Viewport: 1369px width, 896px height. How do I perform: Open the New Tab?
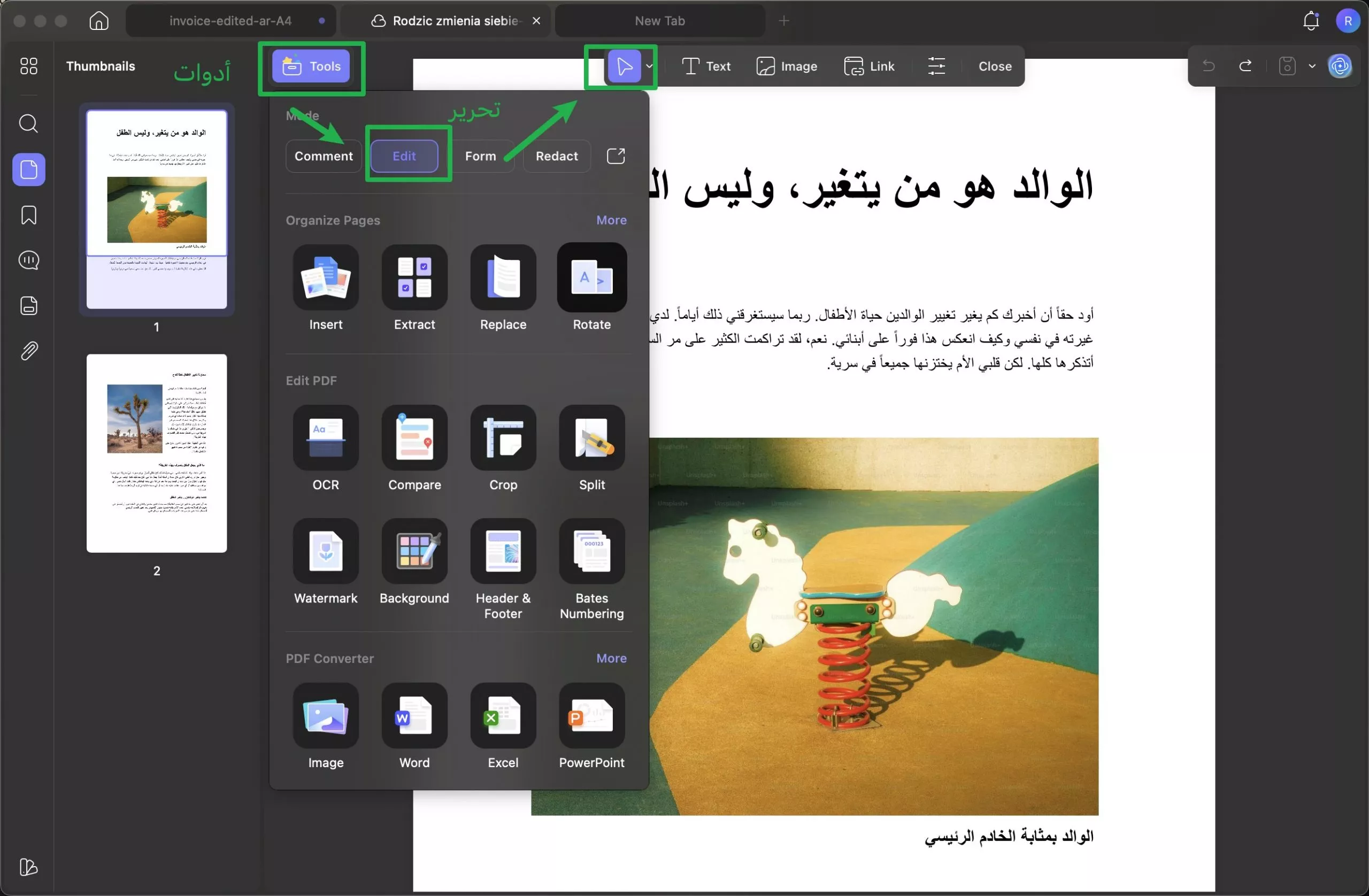click(659, 21)
